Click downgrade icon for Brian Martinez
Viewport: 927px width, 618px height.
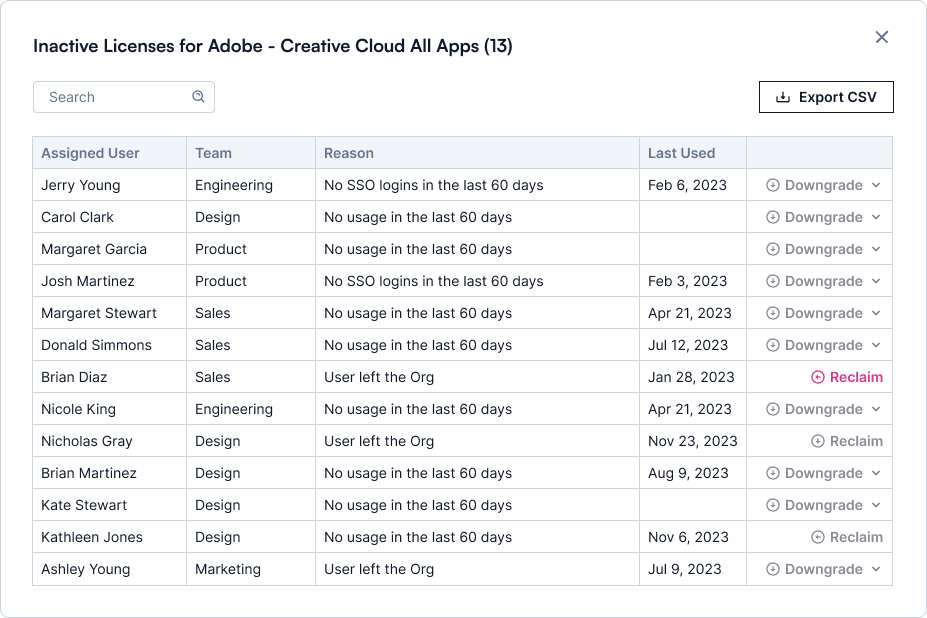(x=773, y=473)
